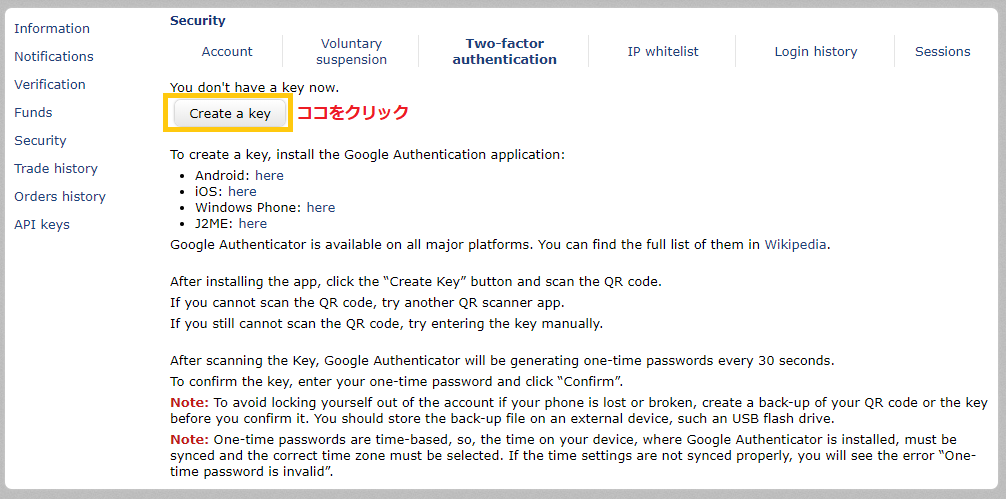Switch to Voluntary suspension tab
Viewport: 1006px width, 499px height.
pyautogui.click(x=352, y=51)
